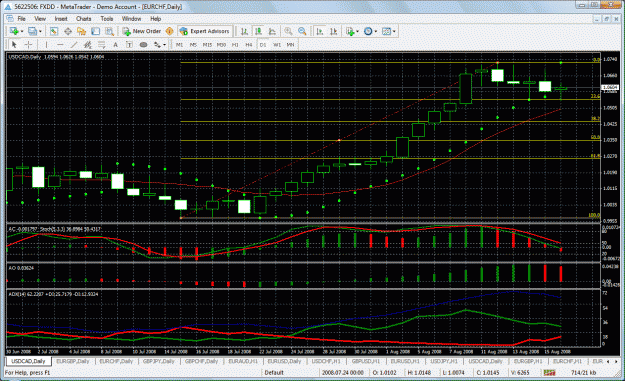
Task: Open the Templates dropdown arrow
Action: pos(394,31)
